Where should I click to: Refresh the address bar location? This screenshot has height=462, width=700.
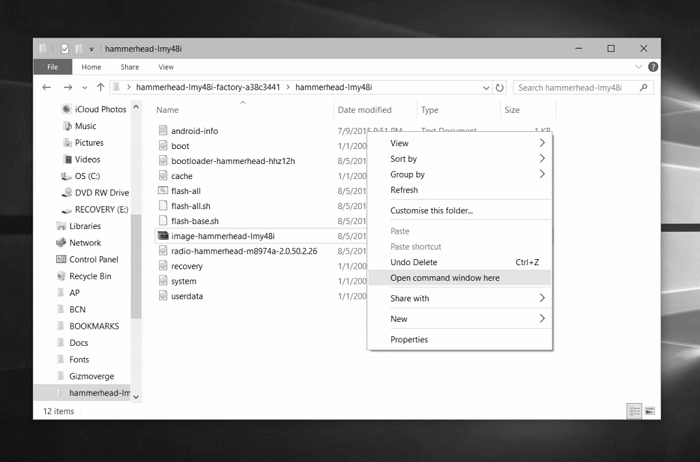(x=500, y=88)
